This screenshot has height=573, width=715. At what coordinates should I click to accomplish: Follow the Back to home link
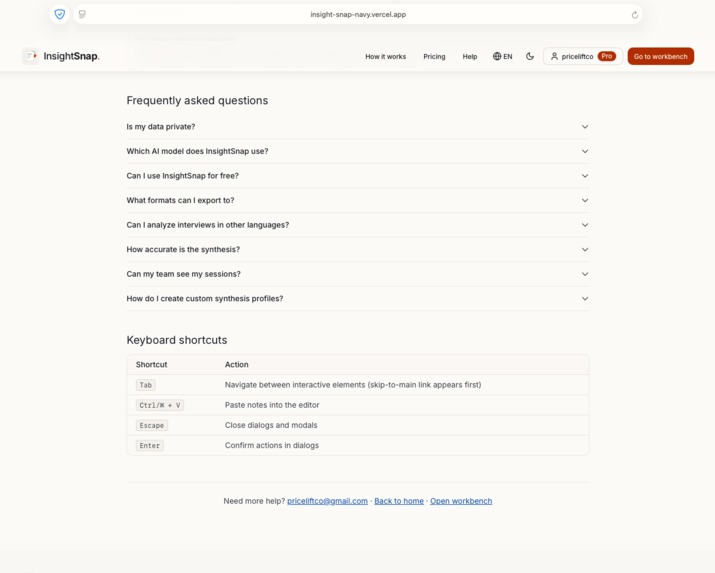pos(399,501)
